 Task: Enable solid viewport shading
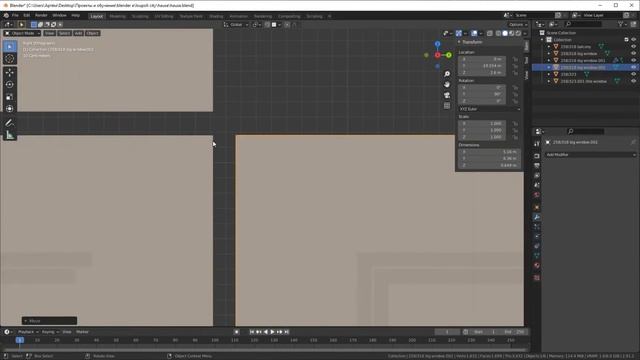pyautogui.click(x=505, y=33)
